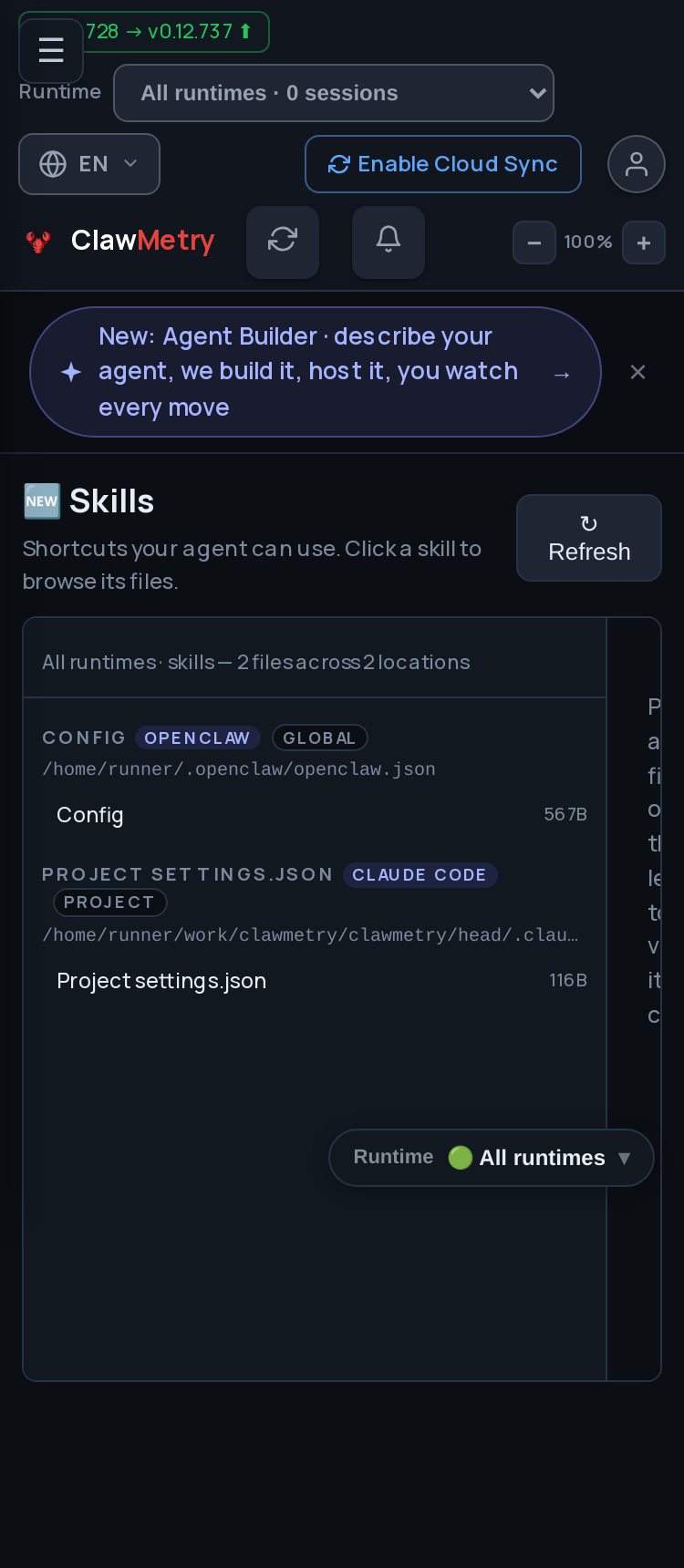The height and width of the screenshot is (1568, 684).
Task: Click the OPENCLAW runtime tag
Action: [x=197, y=738]
